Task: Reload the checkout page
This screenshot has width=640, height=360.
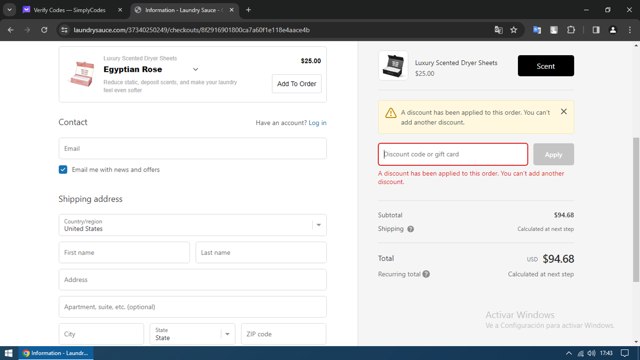Action: (44, 30)
